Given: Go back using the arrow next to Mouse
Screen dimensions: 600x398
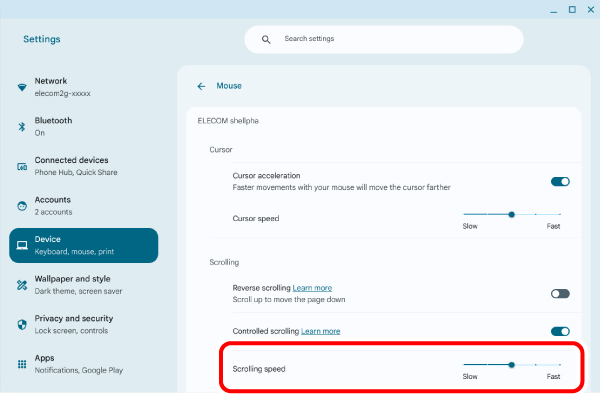Looking at the screenshot, I should (x=201, y=86).
